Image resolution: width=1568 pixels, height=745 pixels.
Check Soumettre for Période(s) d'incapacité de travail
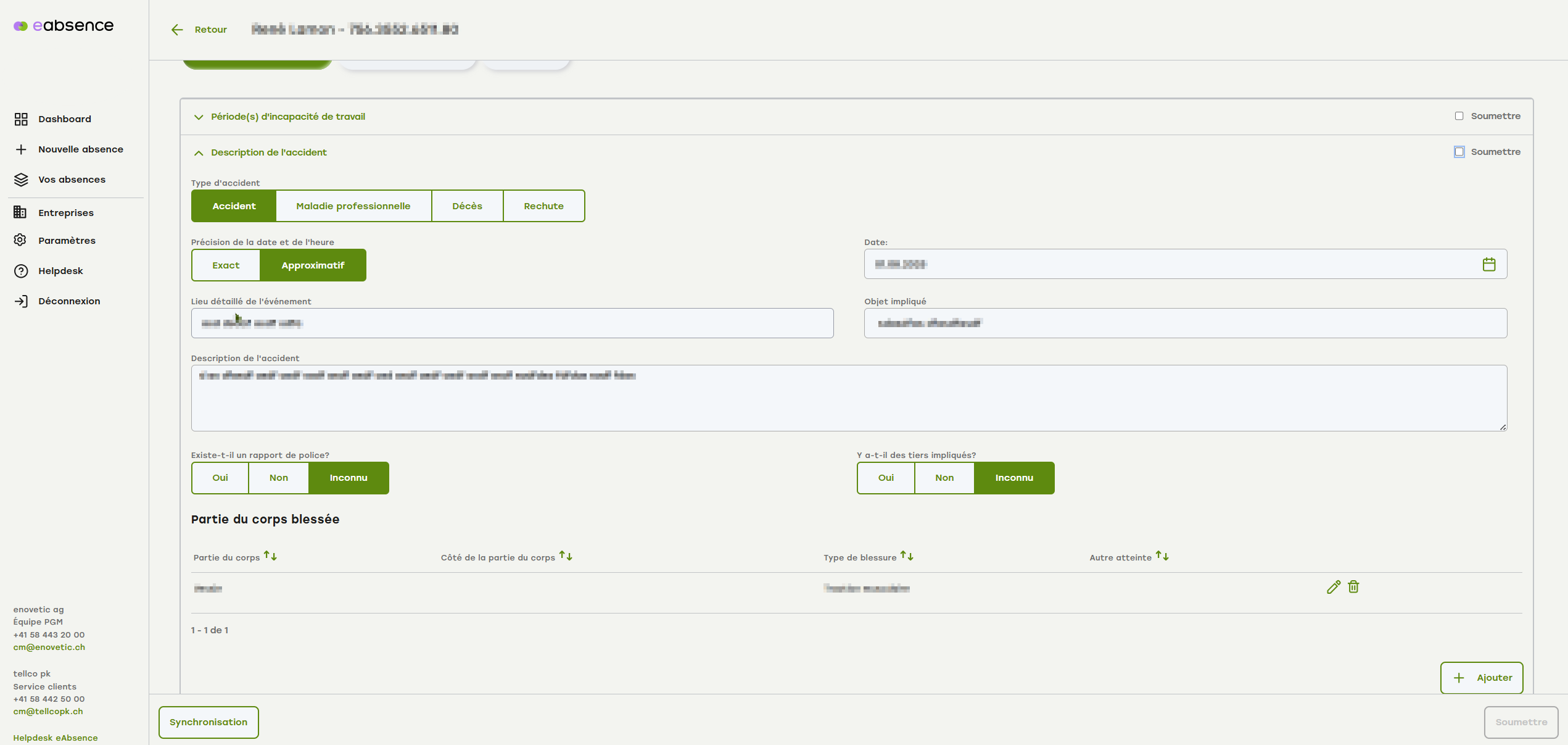click(1459, 116)
